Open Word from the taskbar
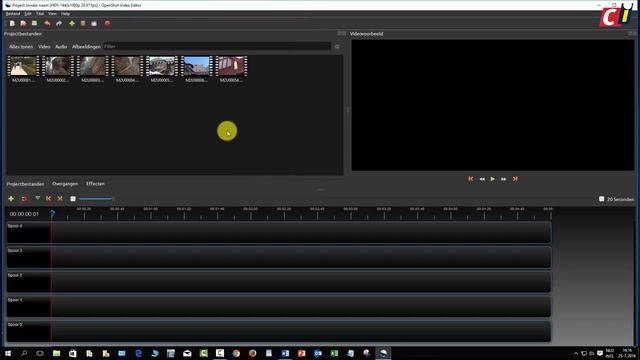640x360 pixels. tap(285, 353)
